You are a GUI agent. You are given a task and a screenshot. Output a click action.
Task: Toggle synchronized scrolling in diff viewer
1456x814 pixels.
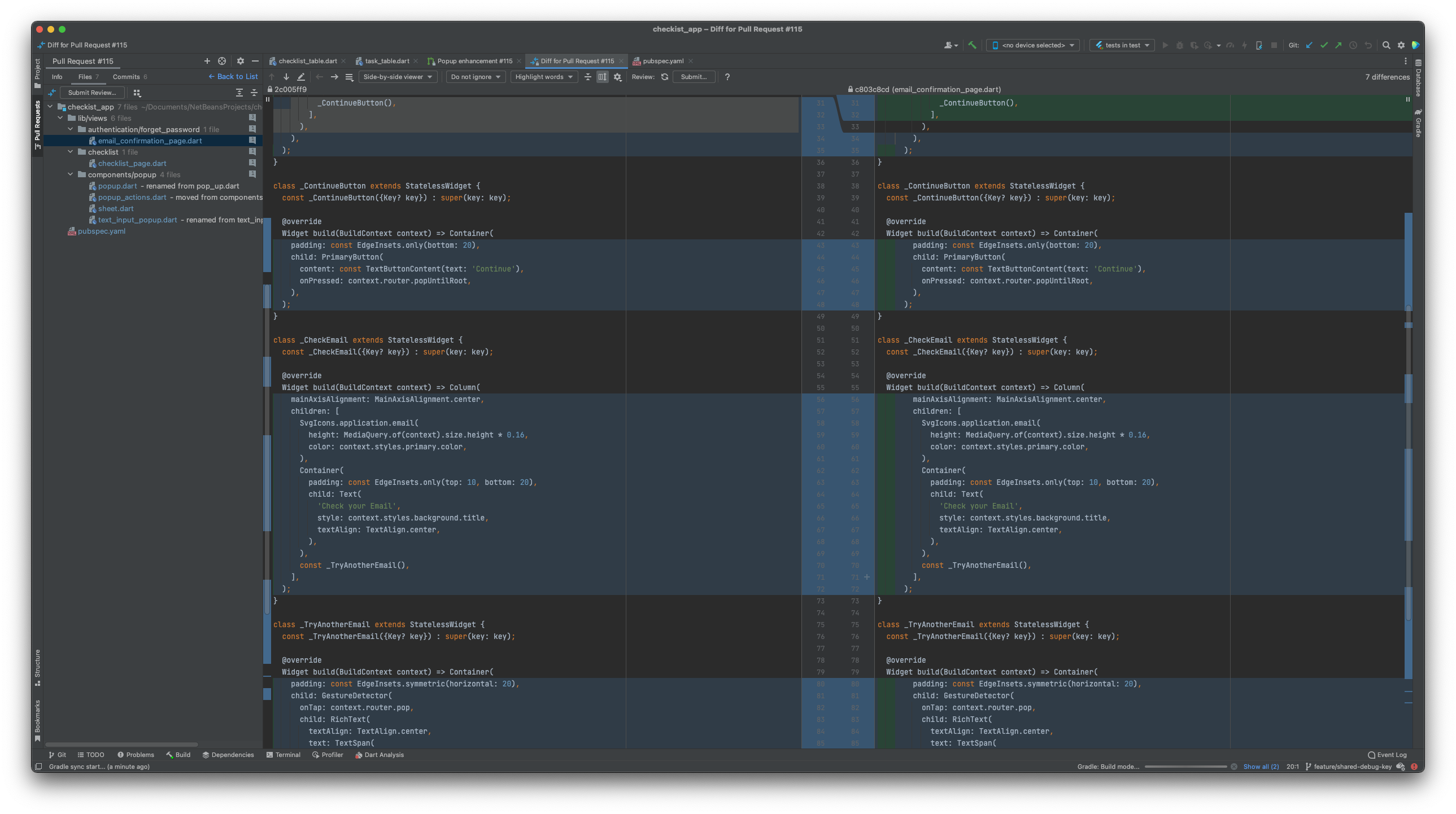coord(603,77)
